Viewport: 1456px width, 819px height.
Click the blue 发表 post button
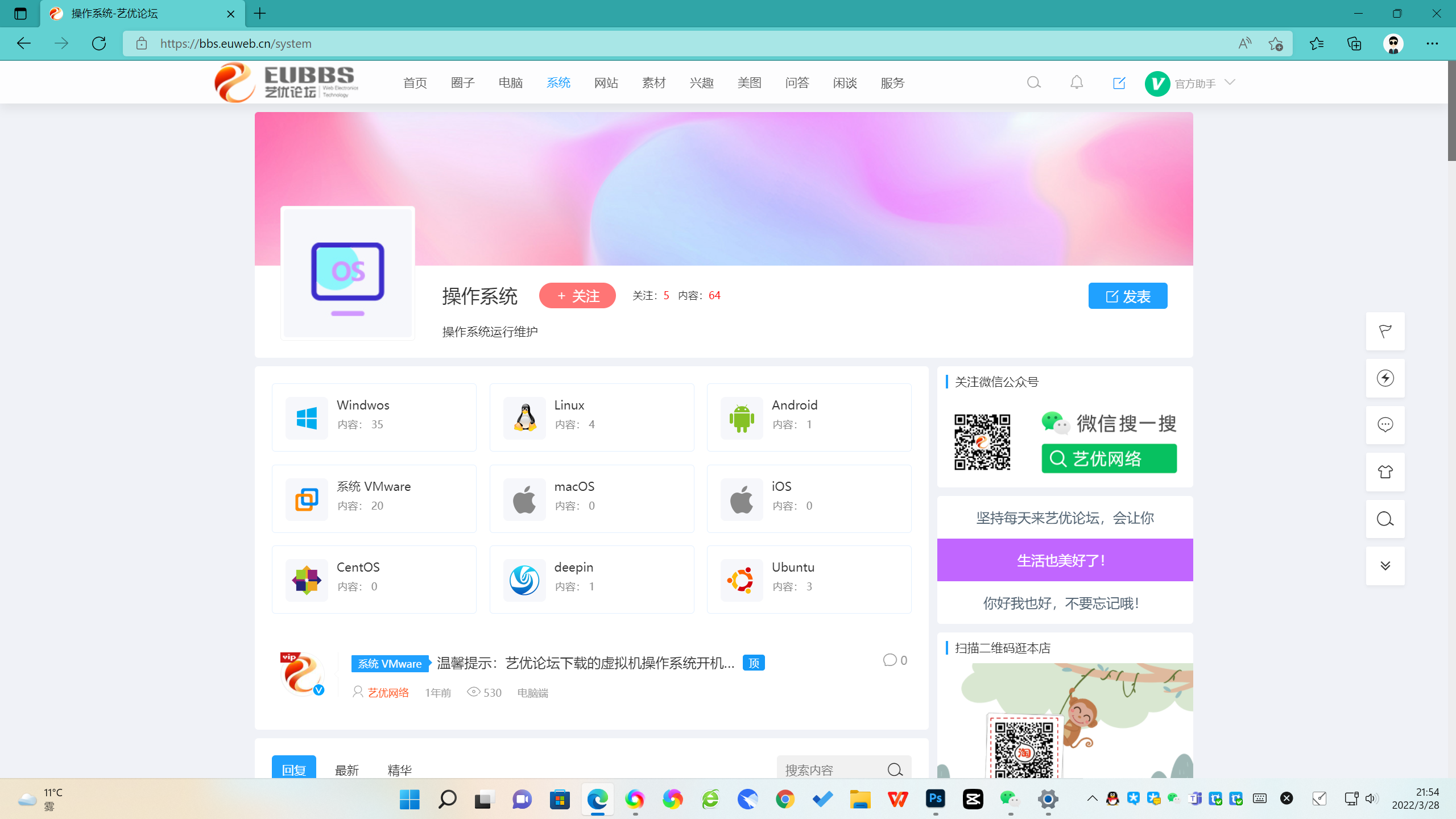tap(1128, 296)
